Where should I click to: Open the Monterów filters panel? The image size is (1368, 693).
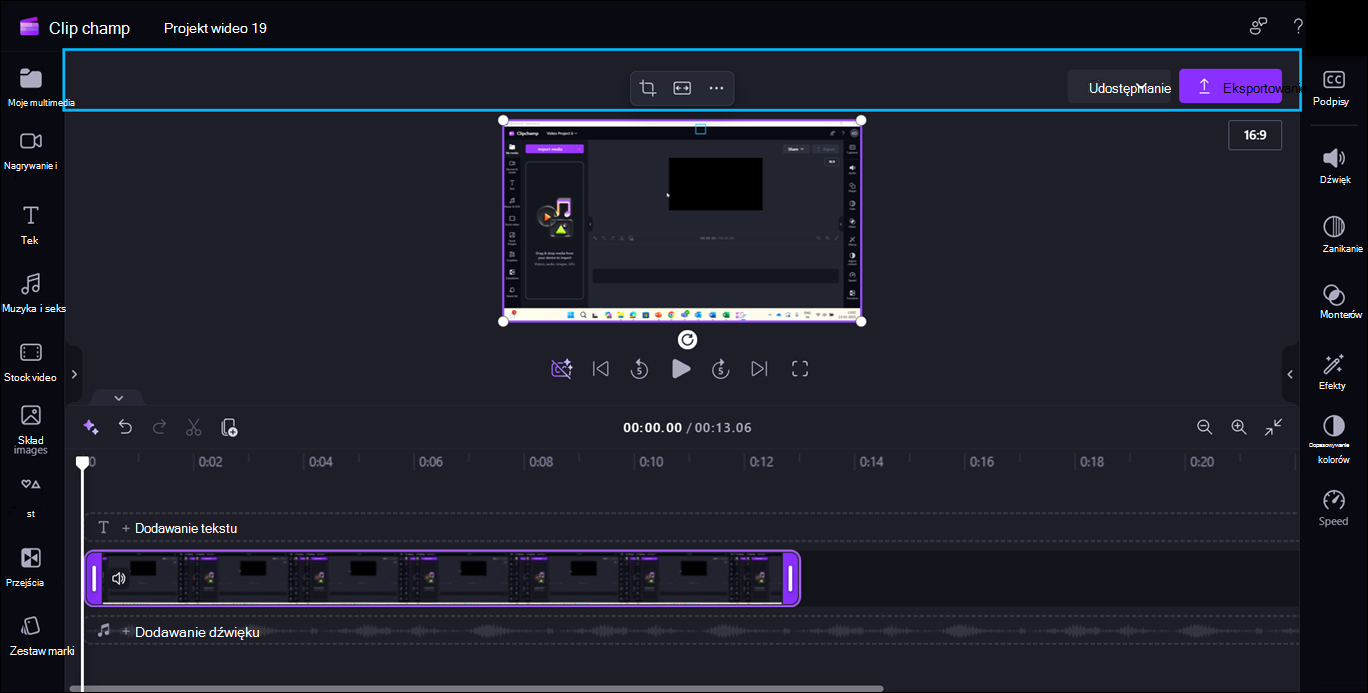(1334, 301)
